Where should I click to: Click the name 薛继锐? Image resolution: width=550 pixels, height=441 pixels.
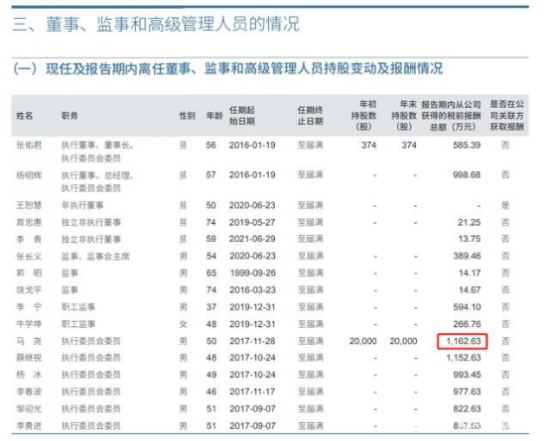click(29, 358)
